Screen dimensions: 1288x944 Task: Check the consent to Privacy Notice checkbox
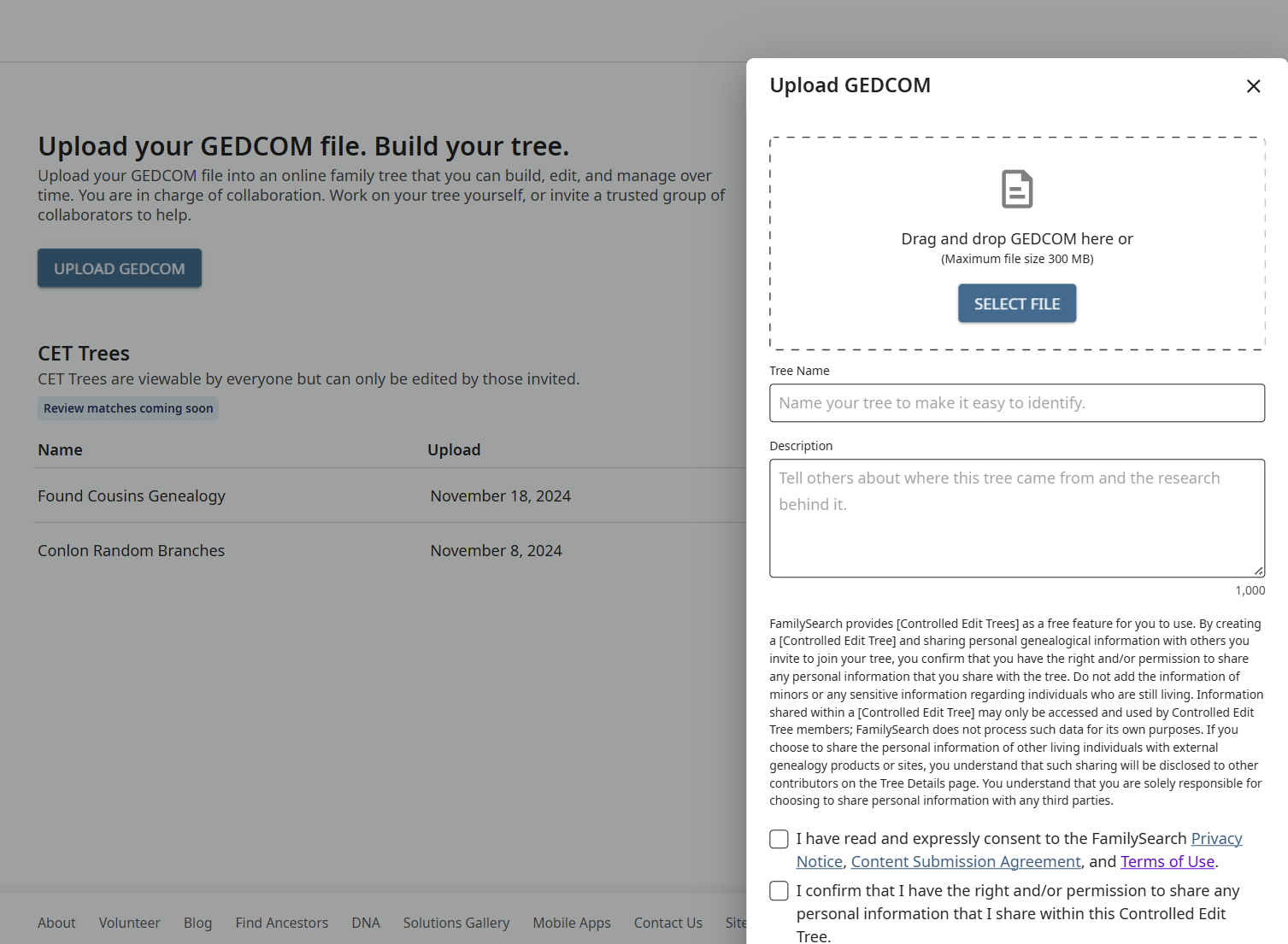(779, 839)
